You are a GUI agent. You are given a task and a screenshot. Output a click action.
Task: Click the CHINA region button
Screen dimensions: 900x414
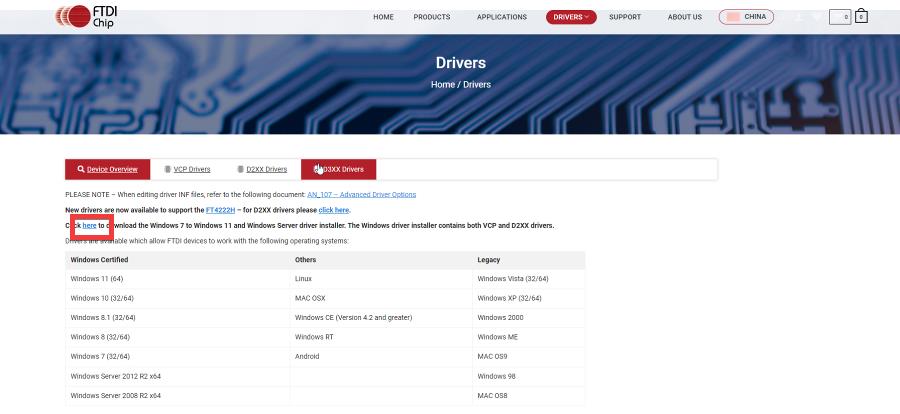tap(746, 17)
